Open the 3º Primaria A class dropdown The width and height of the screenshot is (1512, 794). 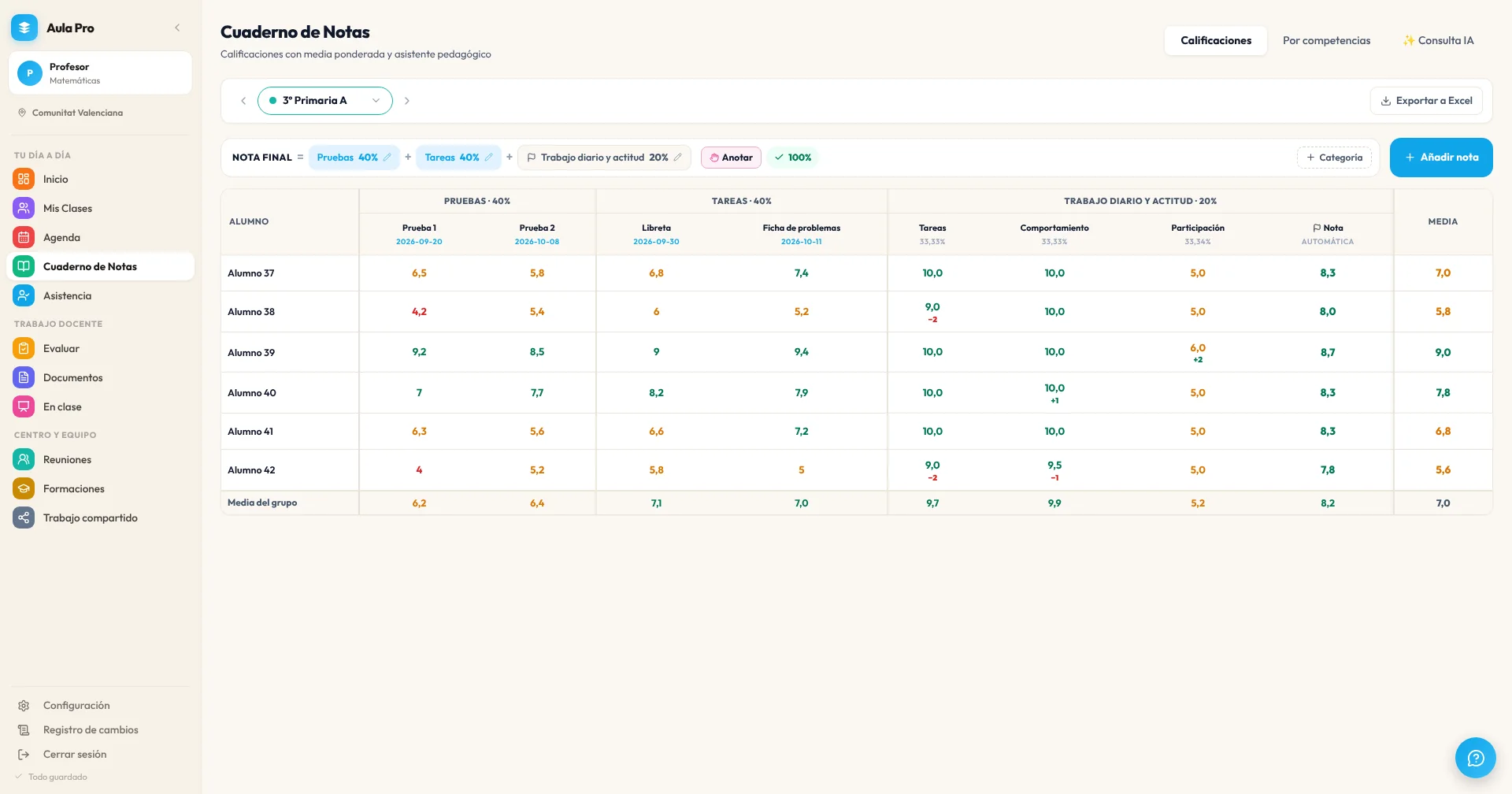[325, 101]
